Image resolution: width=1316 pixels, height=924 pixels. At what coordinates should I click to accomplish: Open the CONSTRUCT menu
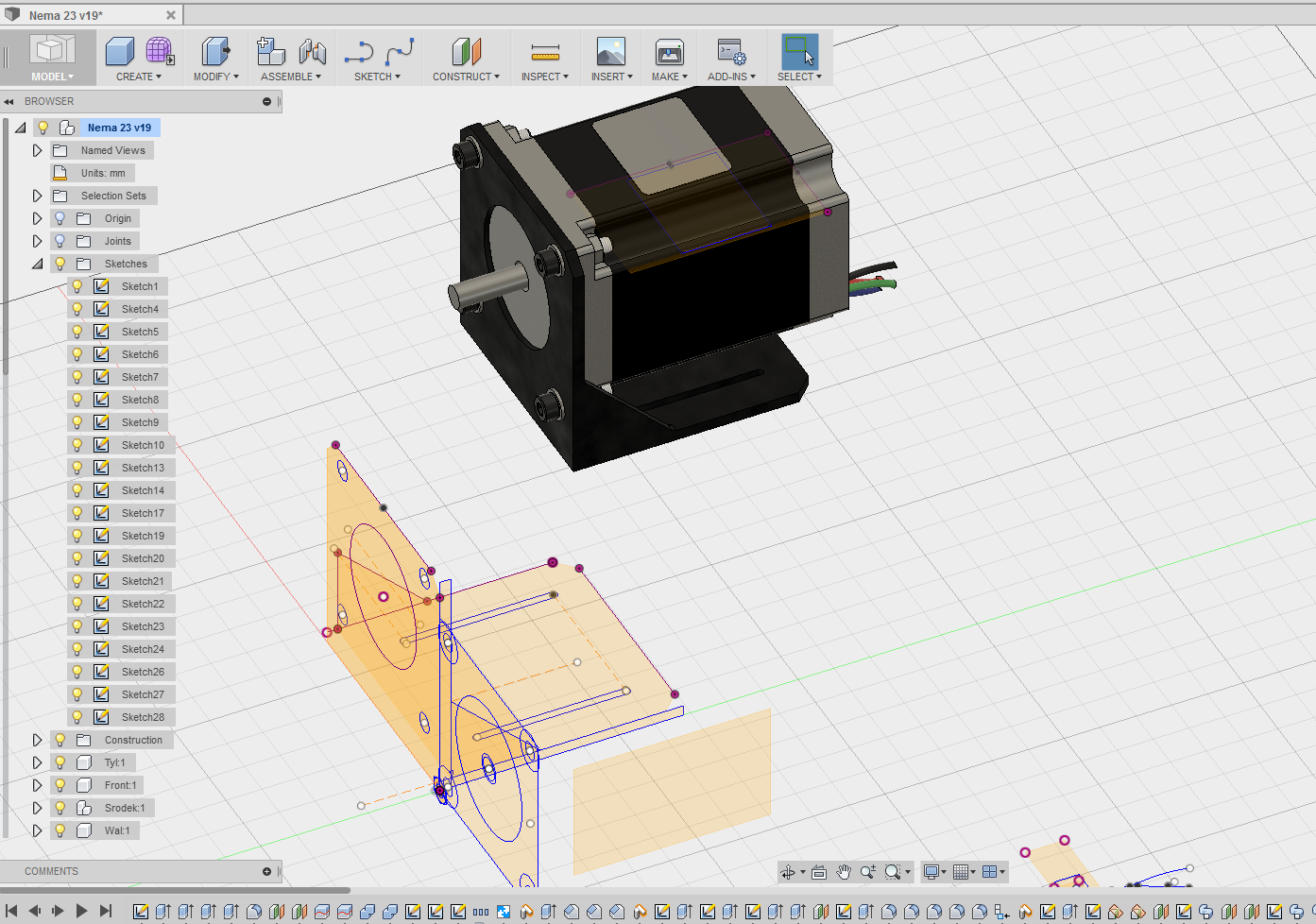[x=467, y=77]
